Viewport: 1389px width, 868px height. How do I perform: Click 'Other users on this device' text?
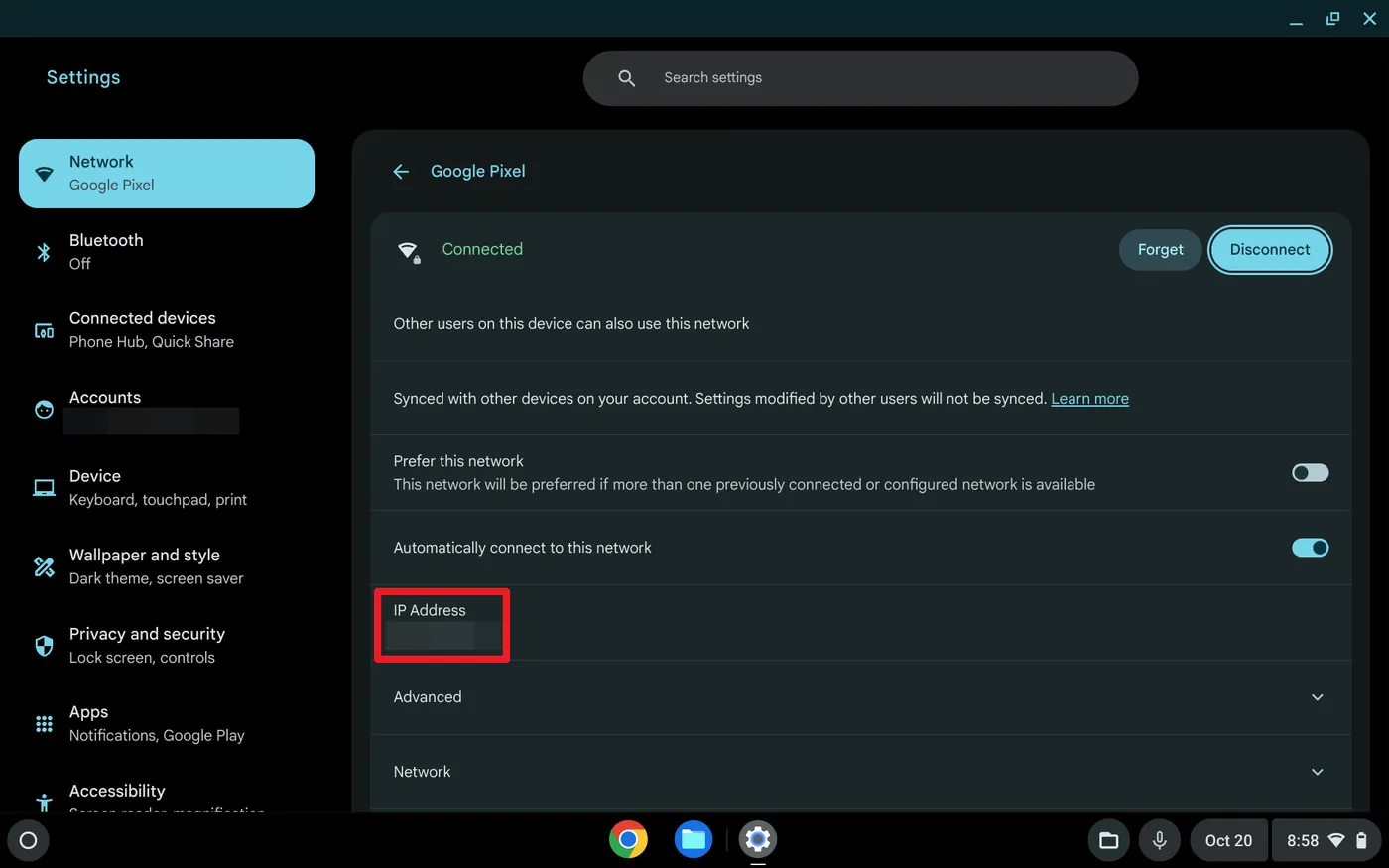(570, 324)
